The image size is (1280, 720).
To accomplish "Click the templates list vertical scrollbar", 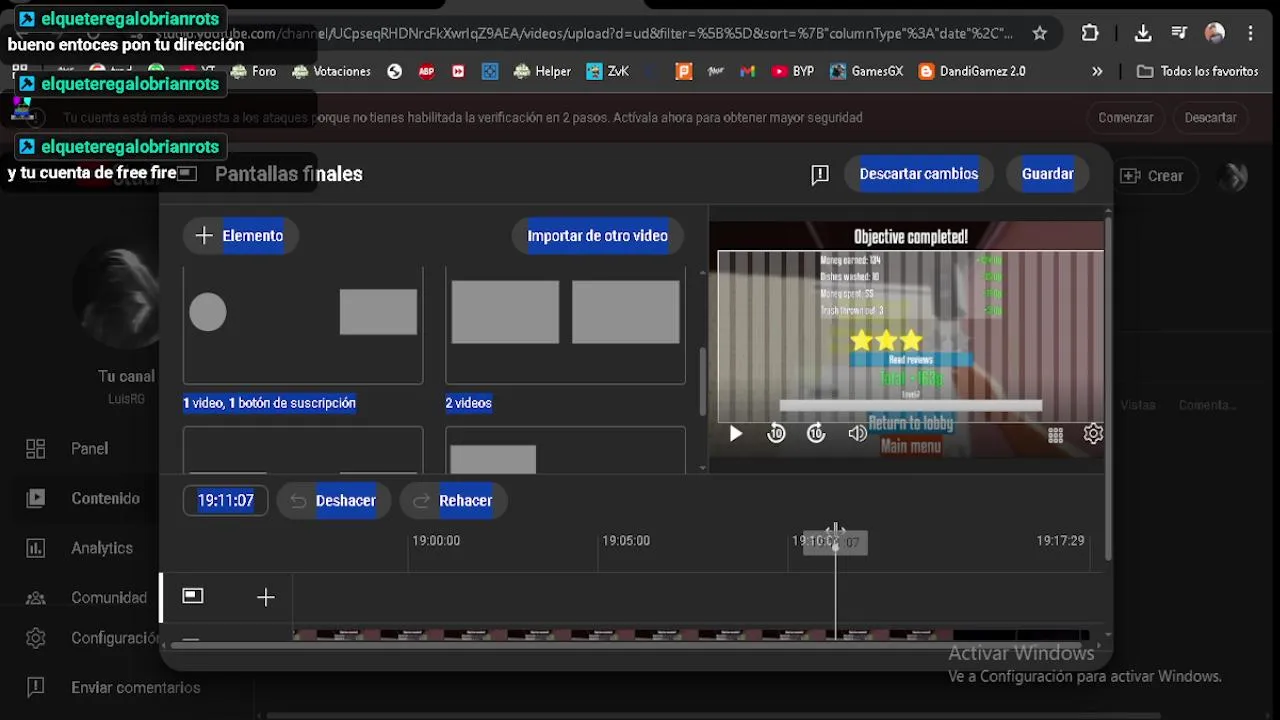I will tap(702, 382).
